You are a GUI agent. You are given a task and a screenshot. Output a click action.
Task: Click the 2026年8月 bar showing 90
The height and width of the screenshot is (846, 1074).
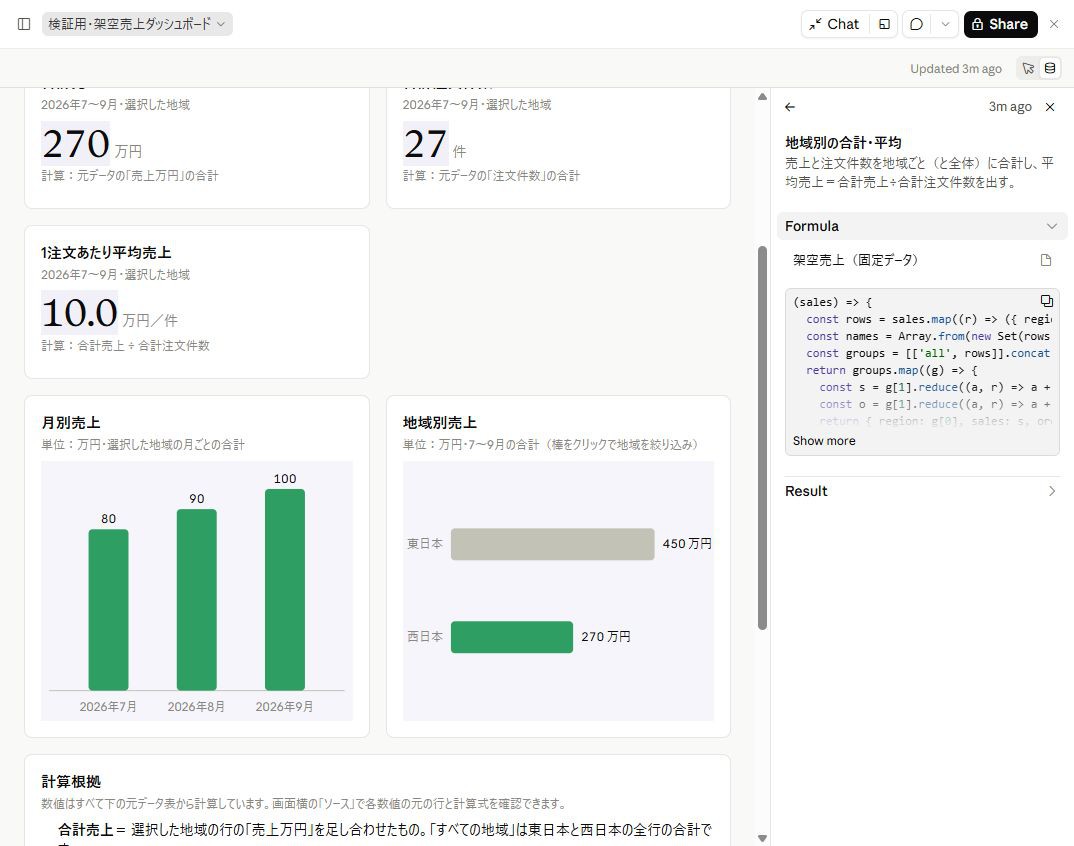click(197, 599)
